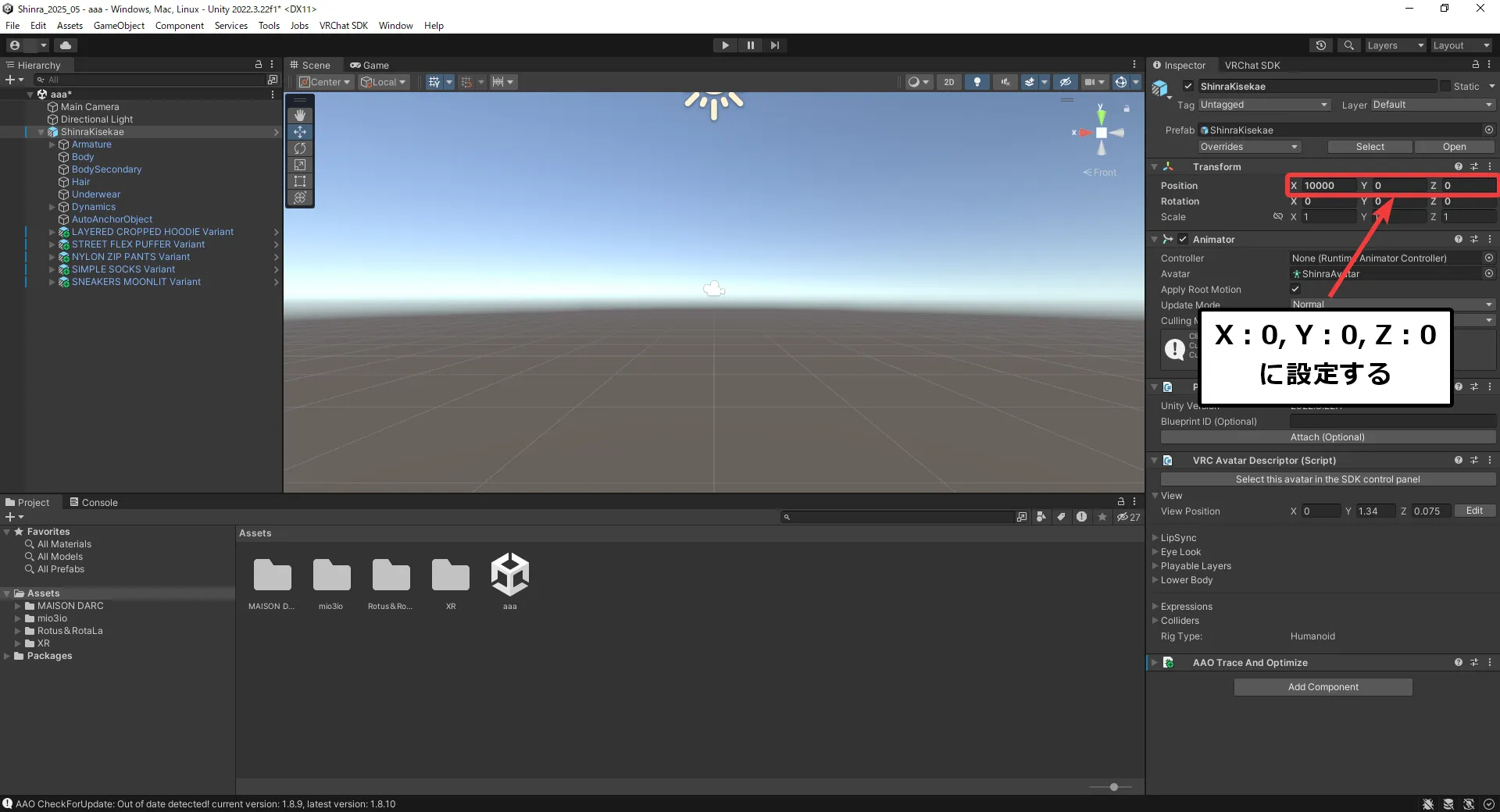1500x812 pixels.
Task: Open the VRChat SDK menu
Action: (x=343, y=26)
